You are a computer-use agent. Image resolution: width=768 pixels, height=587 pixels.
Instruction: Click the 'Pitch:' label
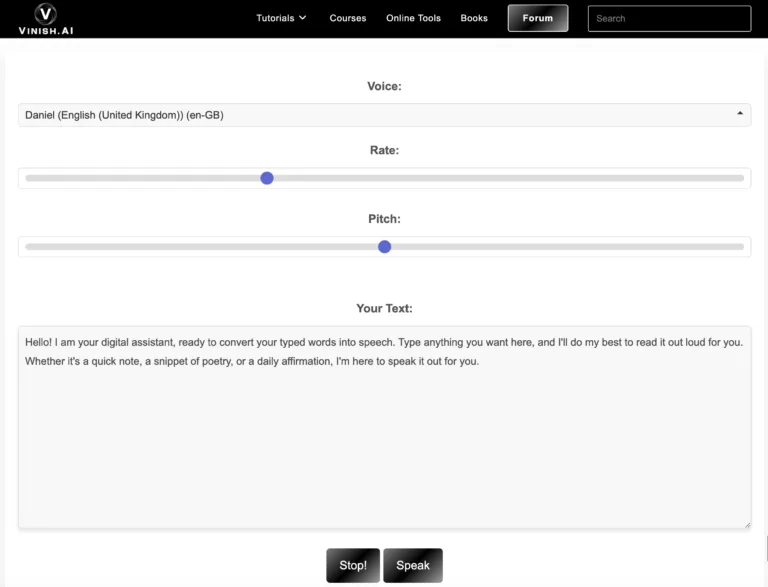tap(384, 219)
